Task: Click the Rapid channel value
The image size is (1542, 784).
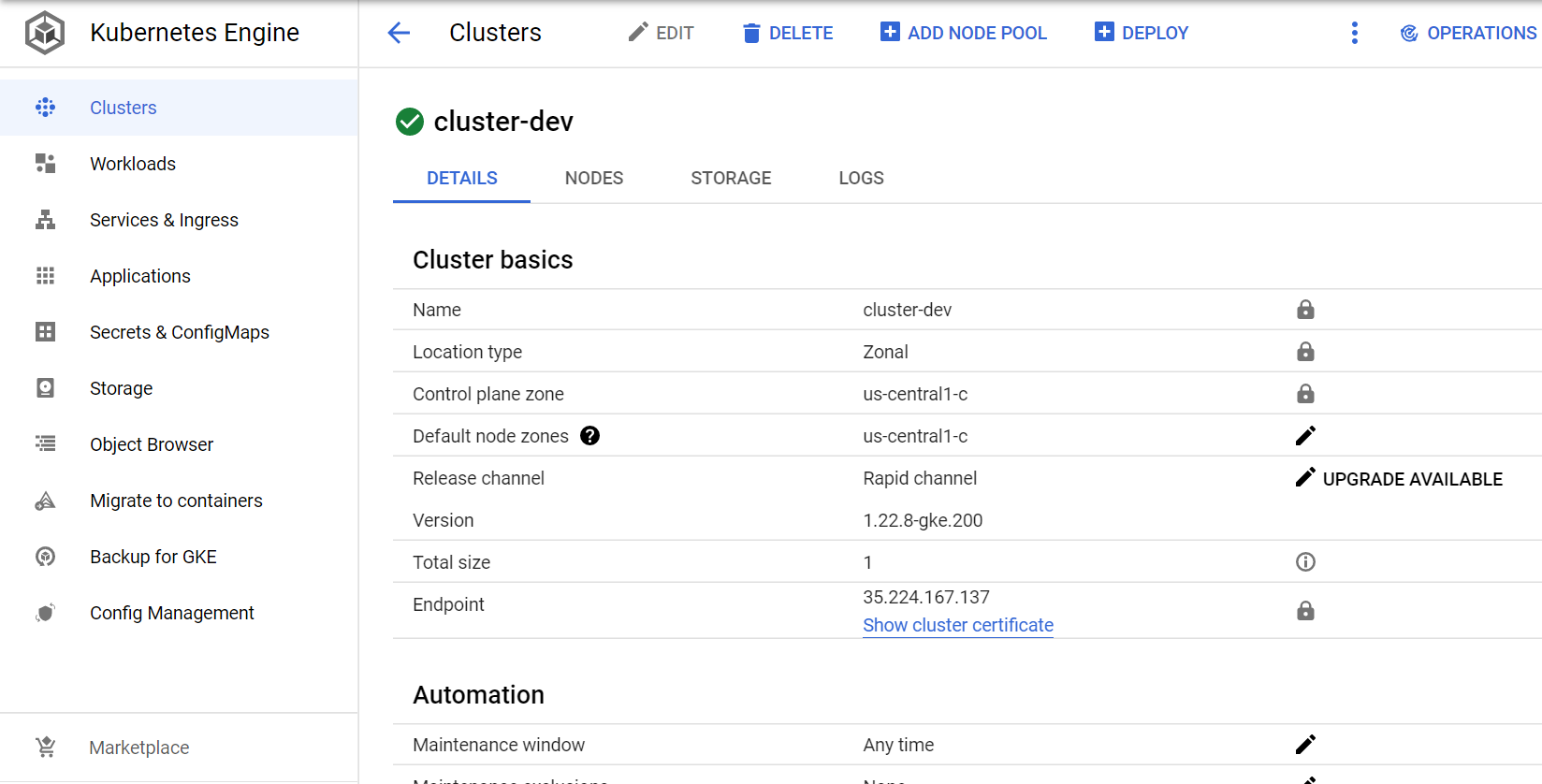Action: (920, 478)
